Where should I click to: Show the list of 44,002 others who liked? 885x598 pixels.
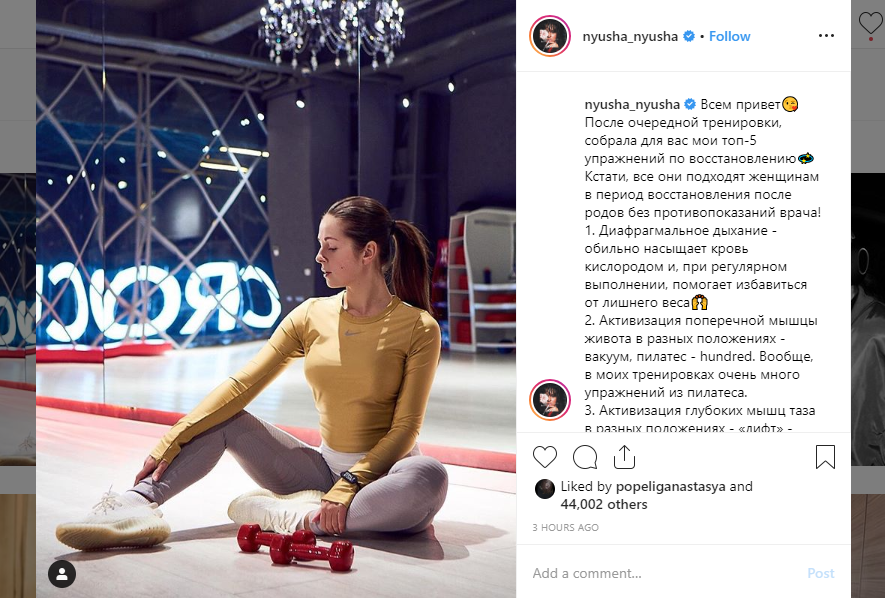pos(604,504)
